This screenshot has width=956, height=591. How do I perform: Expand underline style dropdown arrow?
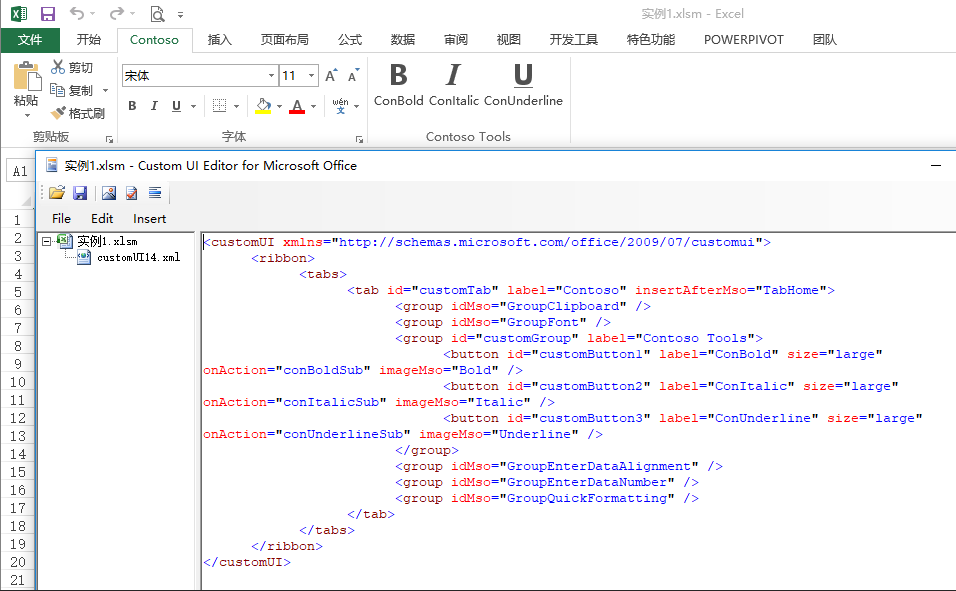(x=193, y=106)
